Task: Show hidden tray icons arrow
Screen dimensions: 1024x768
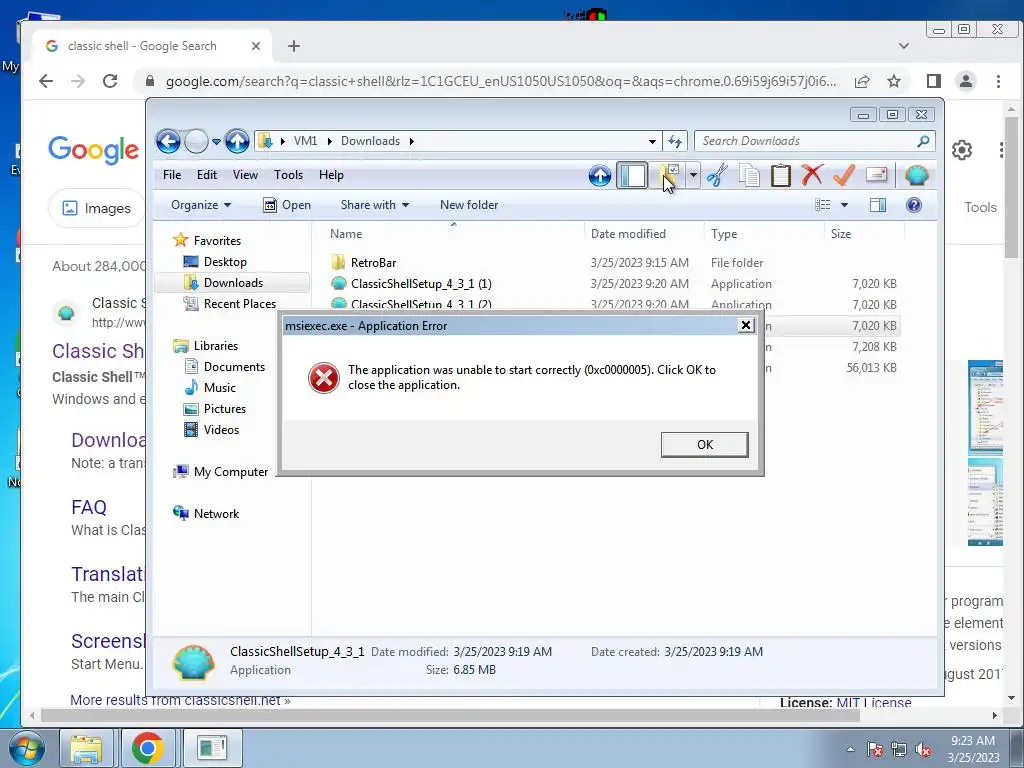Action: tap(850, 749)
